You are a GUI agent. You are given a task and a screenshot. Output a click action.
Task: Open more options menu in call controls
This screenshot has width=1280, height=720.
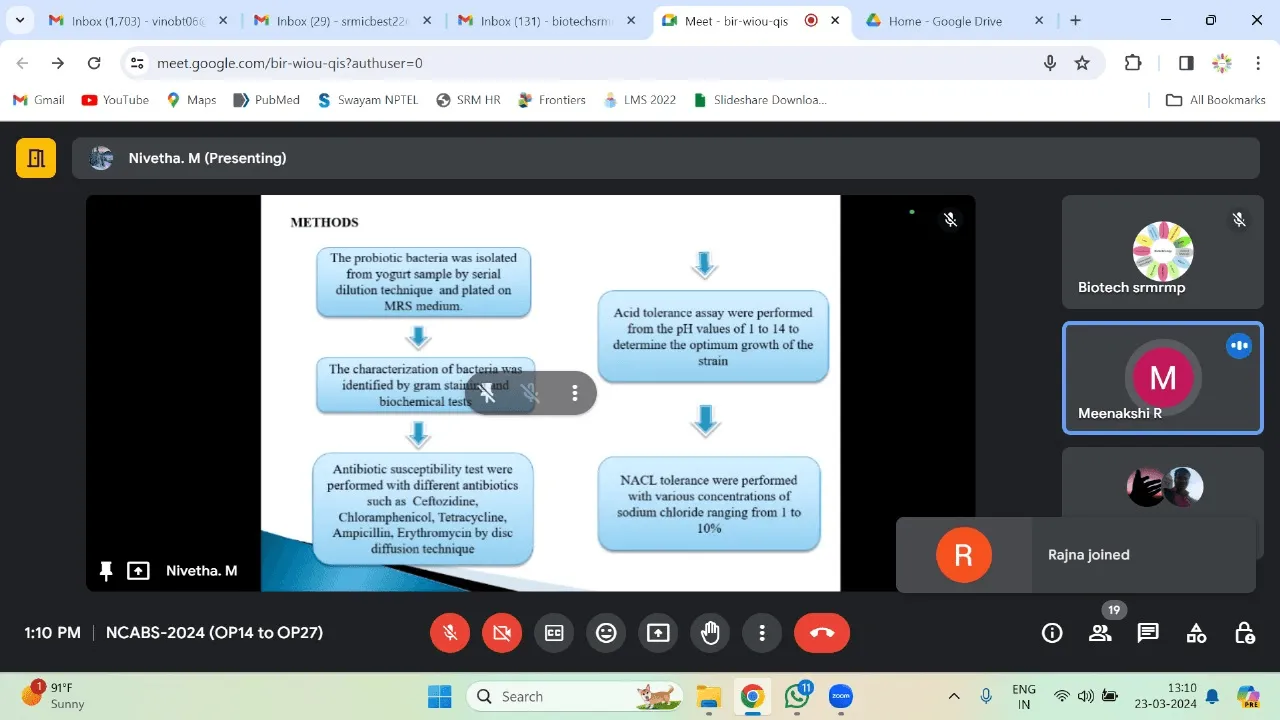point(762,633)
